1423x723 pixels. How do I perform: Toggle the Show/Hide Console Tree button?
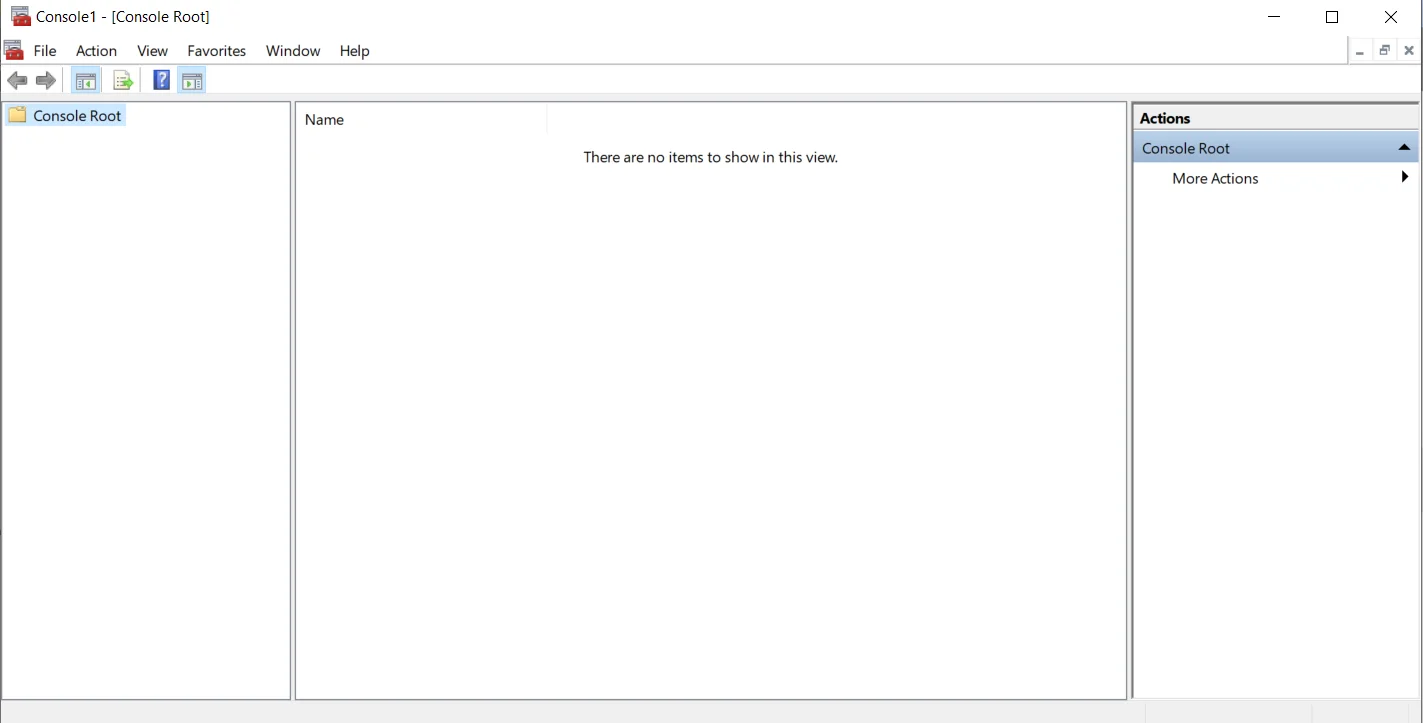pyautogui.click(x=86, y=81)
